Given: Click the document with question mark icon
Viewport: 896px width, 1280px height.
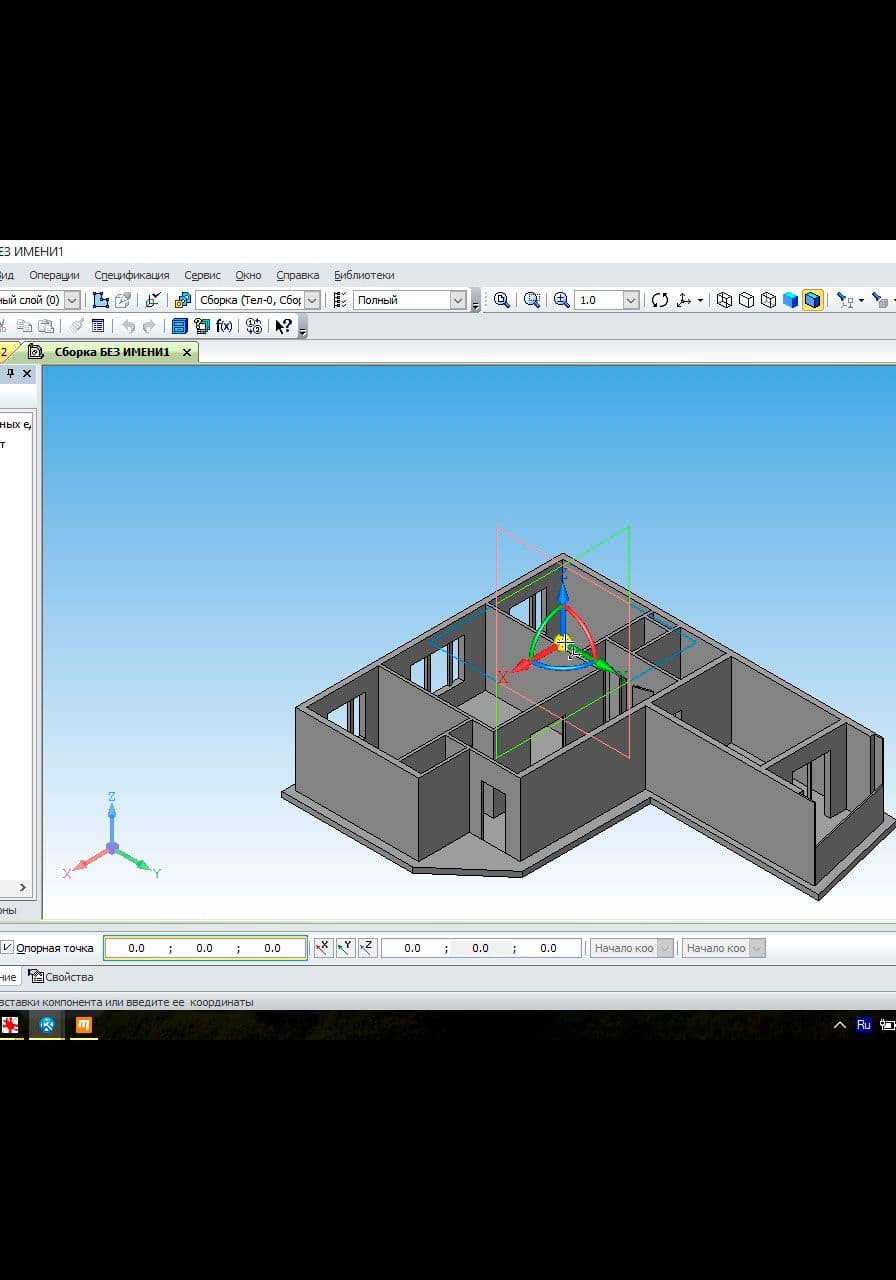Looking at the screenshot, I should (202, 325).
